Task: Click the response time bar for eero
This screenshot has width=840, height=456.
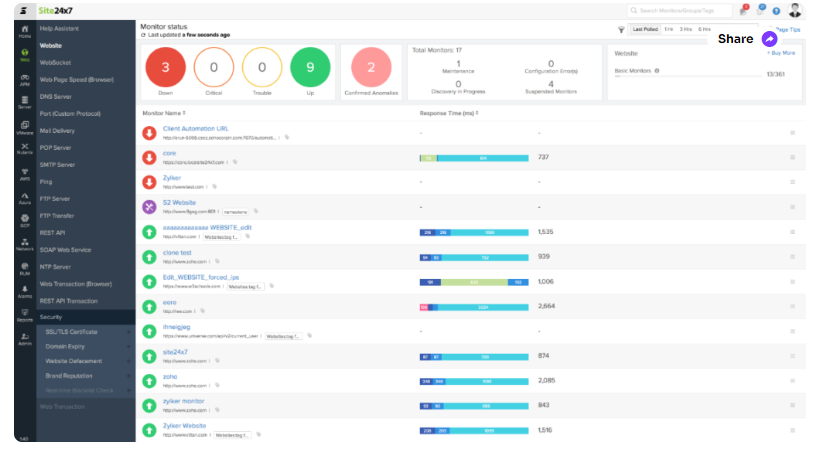Action: click(474, 307)
